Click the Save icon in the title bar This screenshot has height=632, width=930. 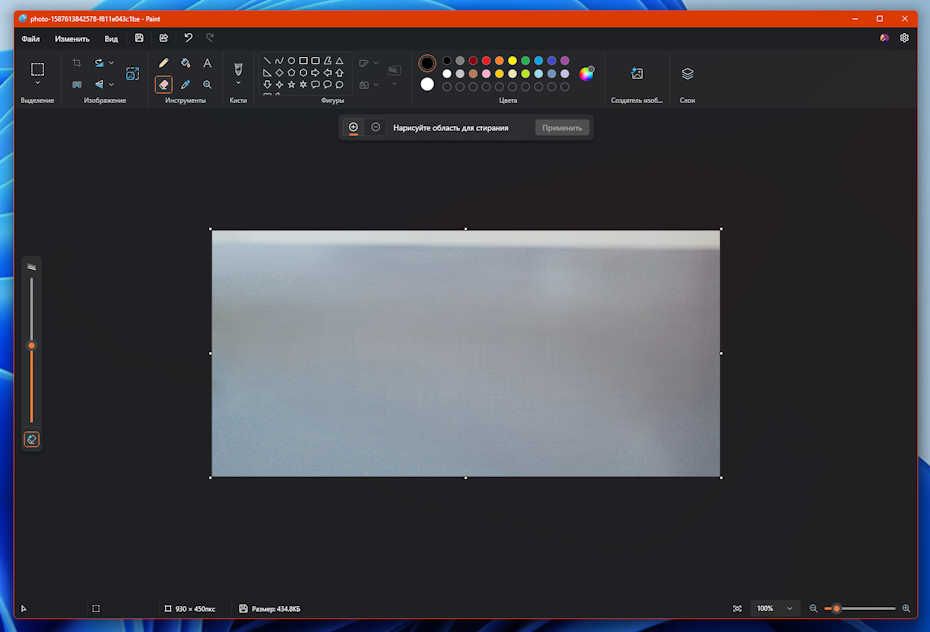point(139,38)
